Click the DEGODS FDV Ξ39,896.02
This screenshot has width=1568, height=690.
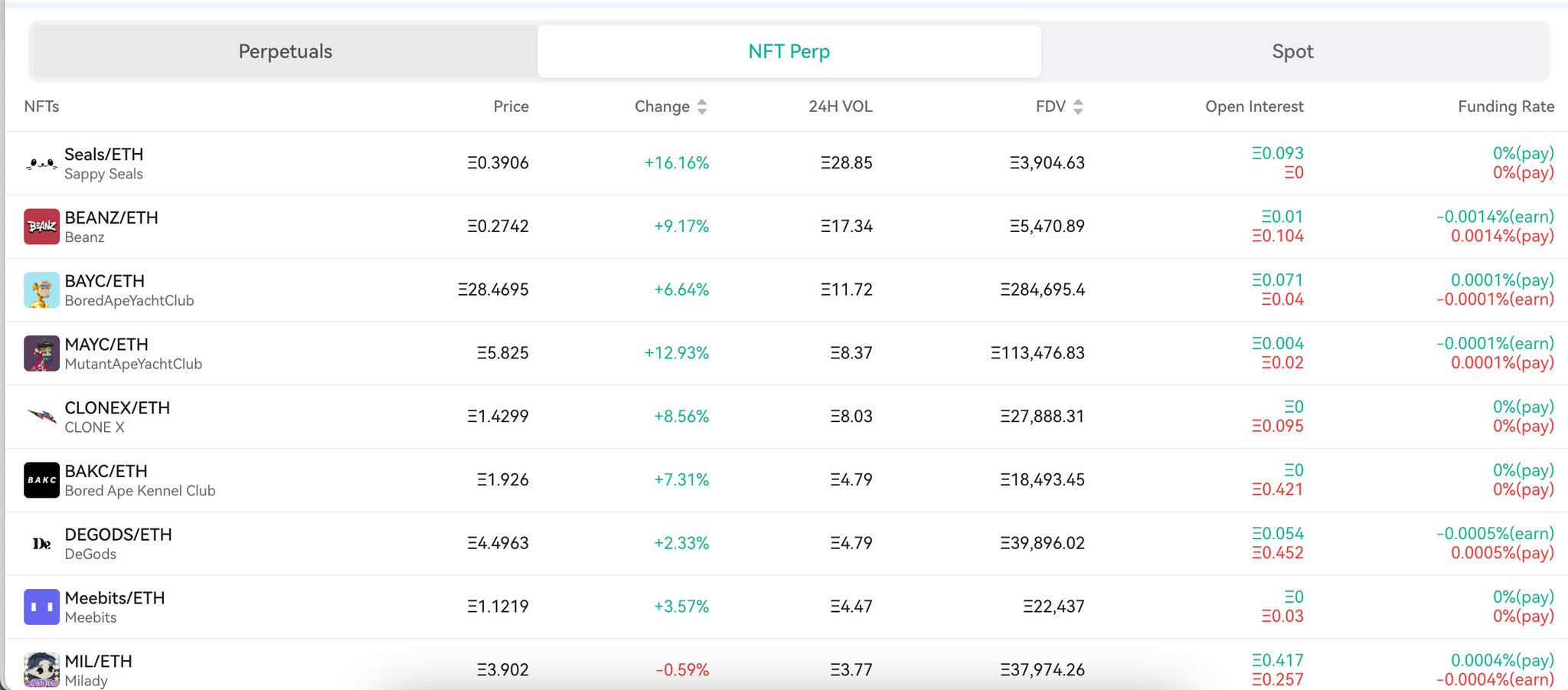[x=1042, y=544]
